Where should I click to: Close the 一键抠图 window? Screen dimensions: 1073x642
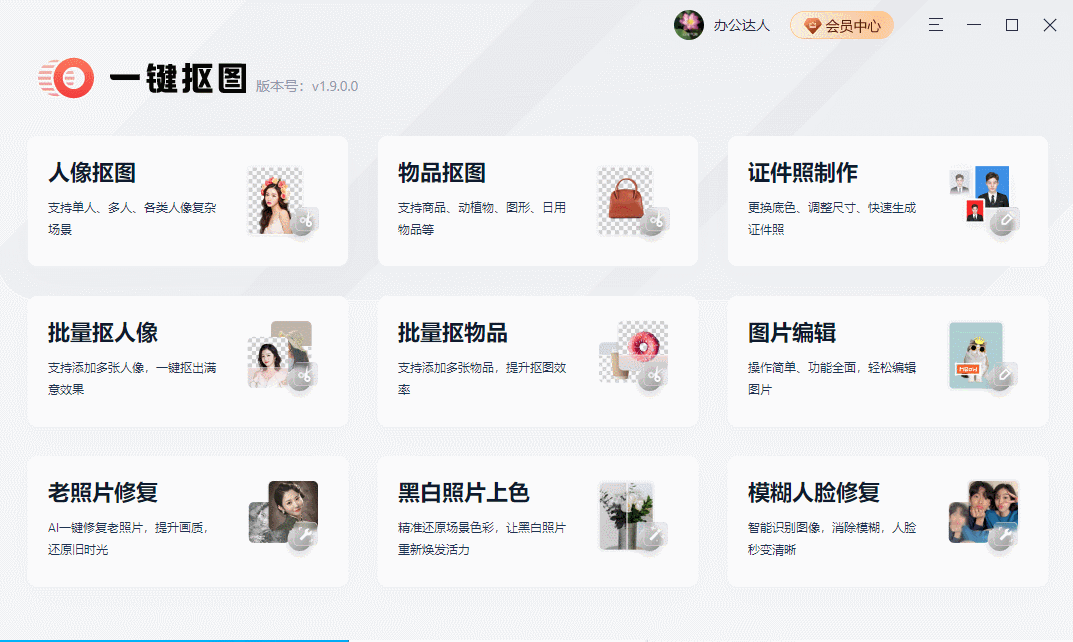coord(1050,25)
